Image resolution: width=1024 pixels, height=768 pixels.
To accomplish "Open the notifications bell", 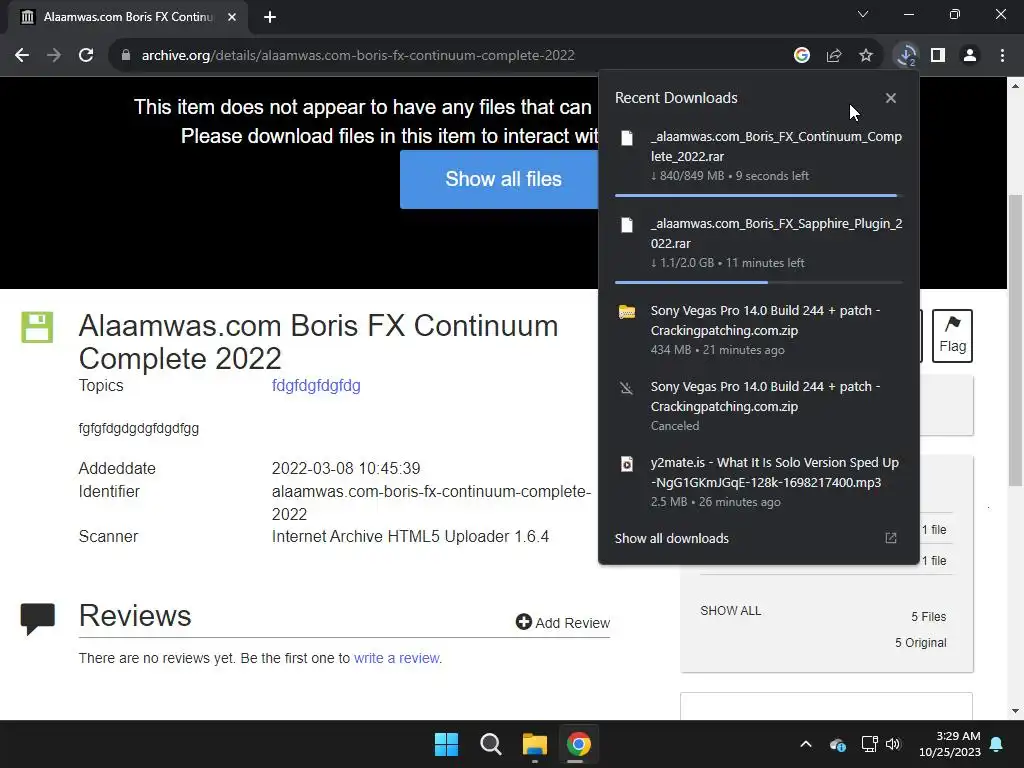I will [x=996, y=744].
